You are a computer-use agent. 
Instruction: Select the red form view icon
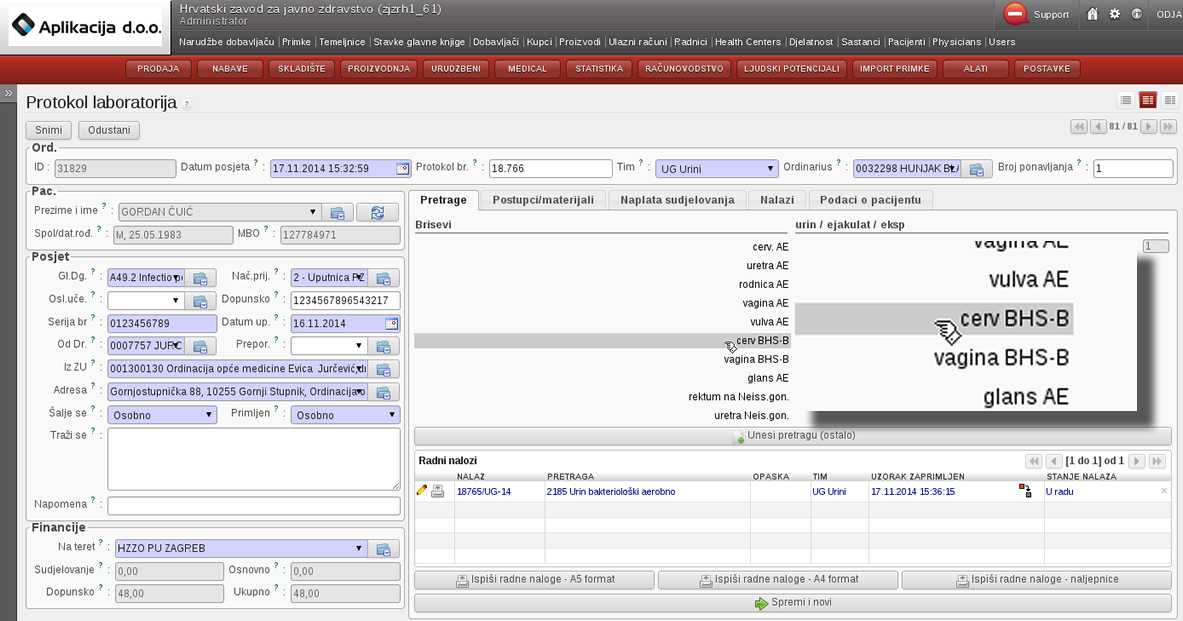[1148, 100]
